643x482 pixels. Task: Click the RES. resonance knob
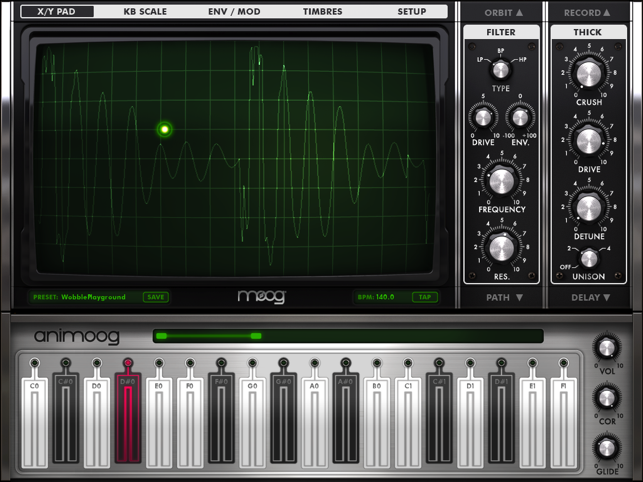pyautogui.click(x=501, y=247)
